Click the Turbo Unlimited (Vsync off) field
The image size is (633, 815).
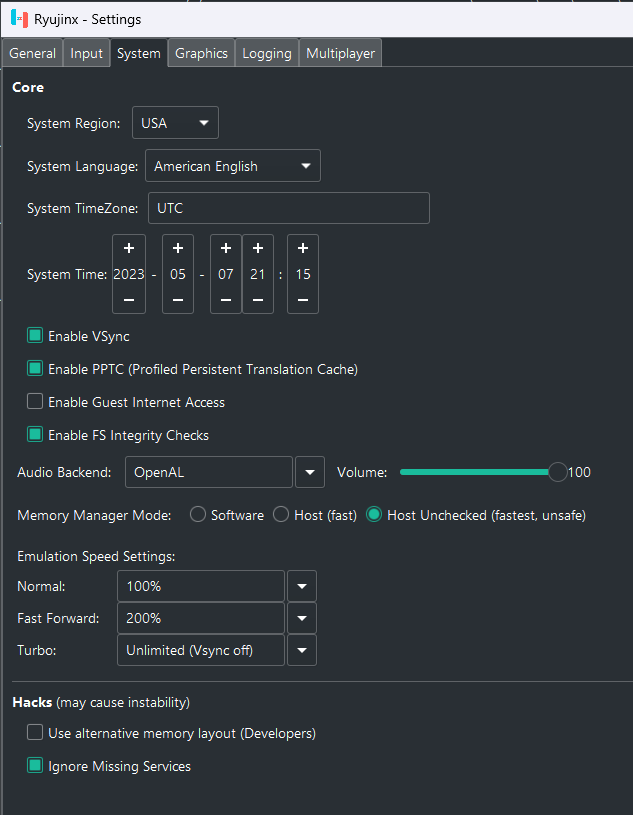(201, 650)
